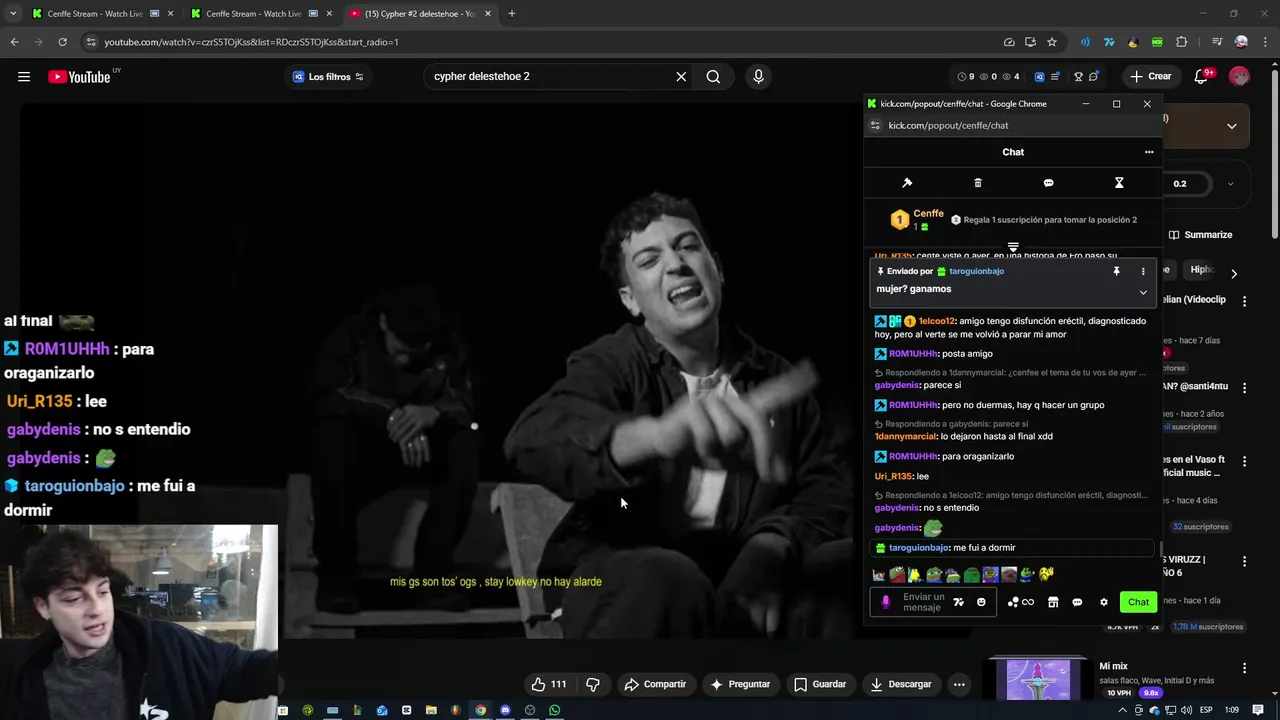Open Chrome three-dot menu
1280x720 pixels.
[x=1264, y=42]
